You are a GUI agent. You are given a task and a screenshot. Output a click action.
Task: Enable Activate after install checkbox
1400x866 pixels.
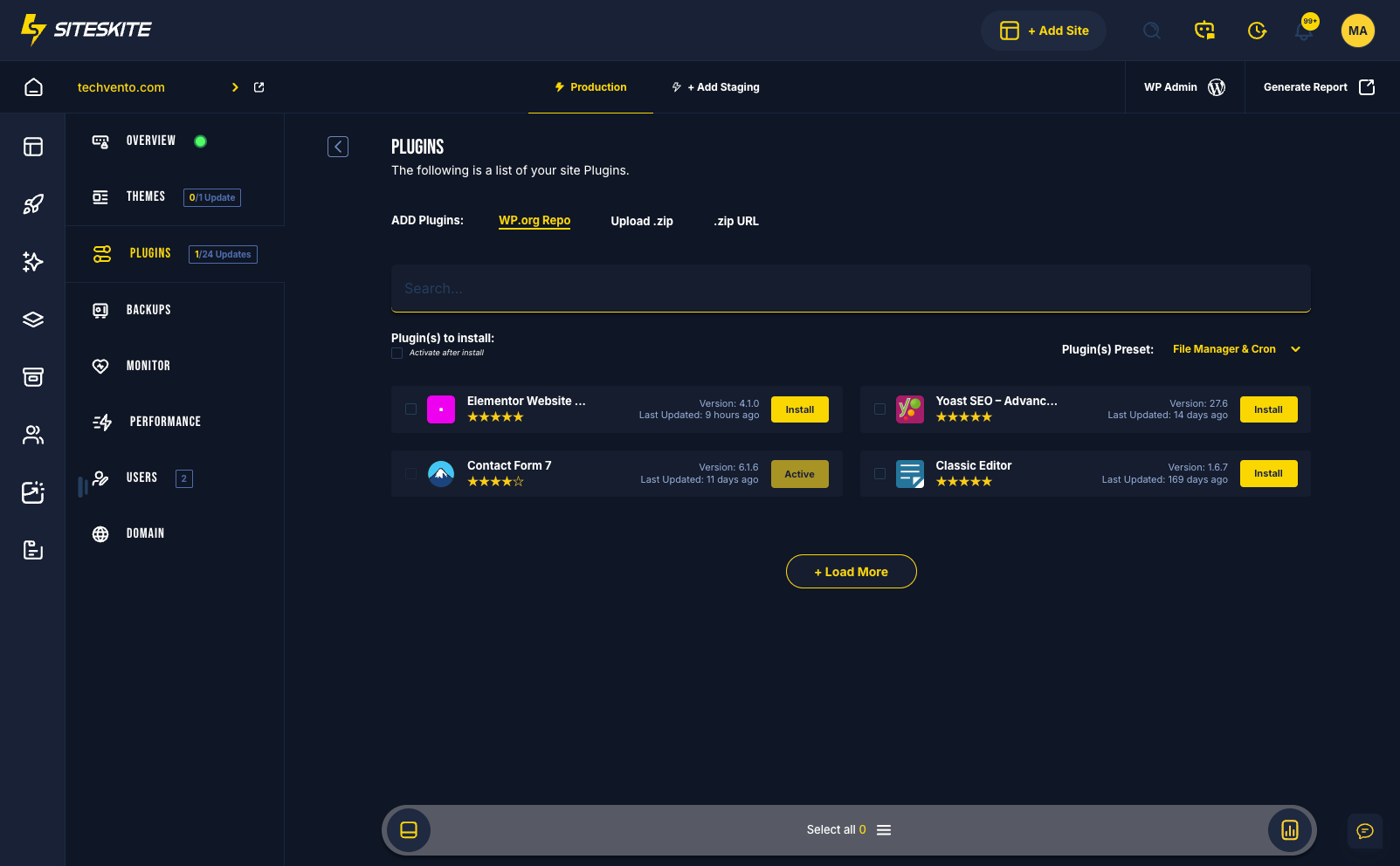coord(397,354)
